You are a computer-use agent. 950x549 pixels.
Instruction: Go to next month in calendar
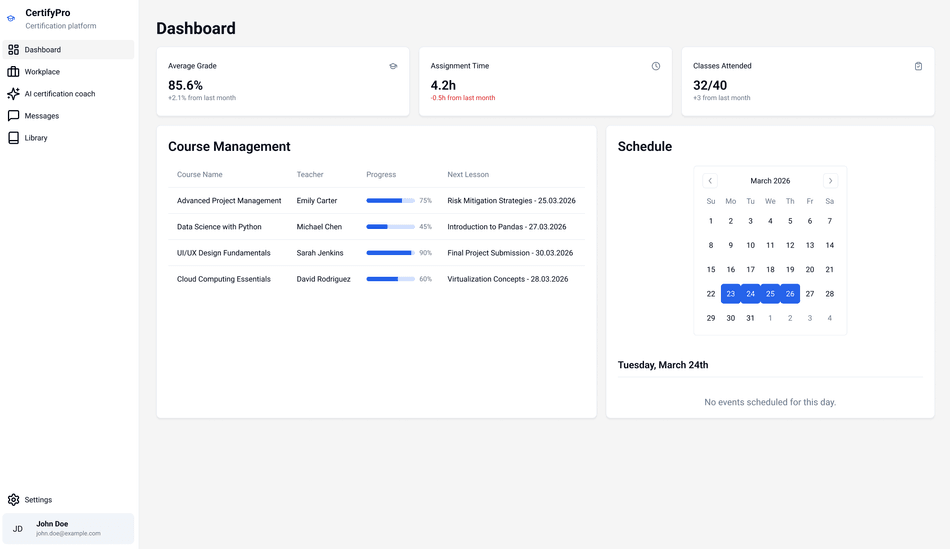click(x=830, y=181)
